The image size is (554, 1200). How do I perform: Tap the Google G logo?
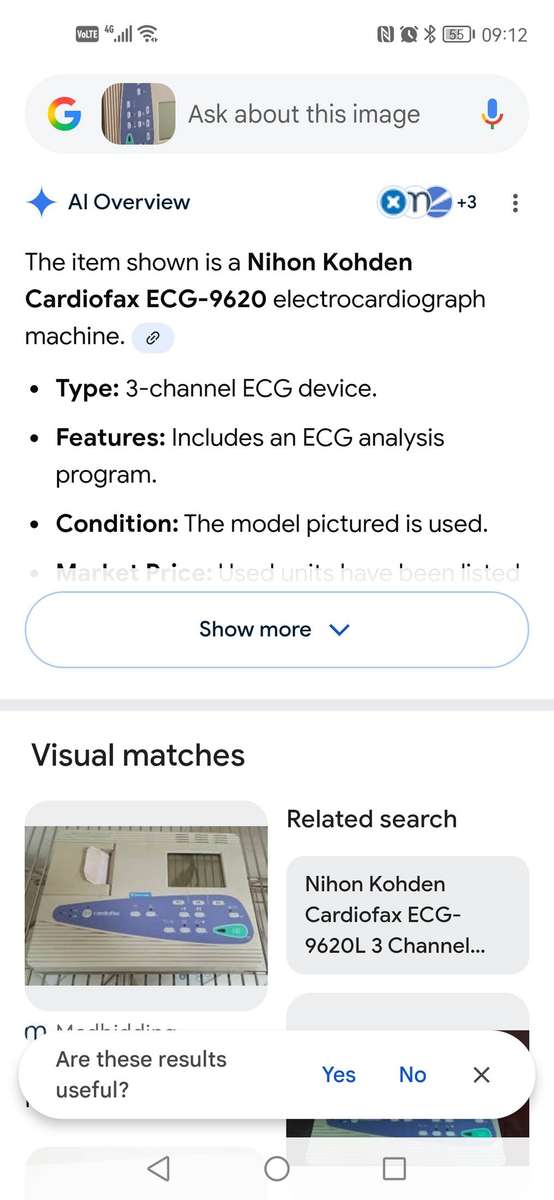tap(65, 114)
